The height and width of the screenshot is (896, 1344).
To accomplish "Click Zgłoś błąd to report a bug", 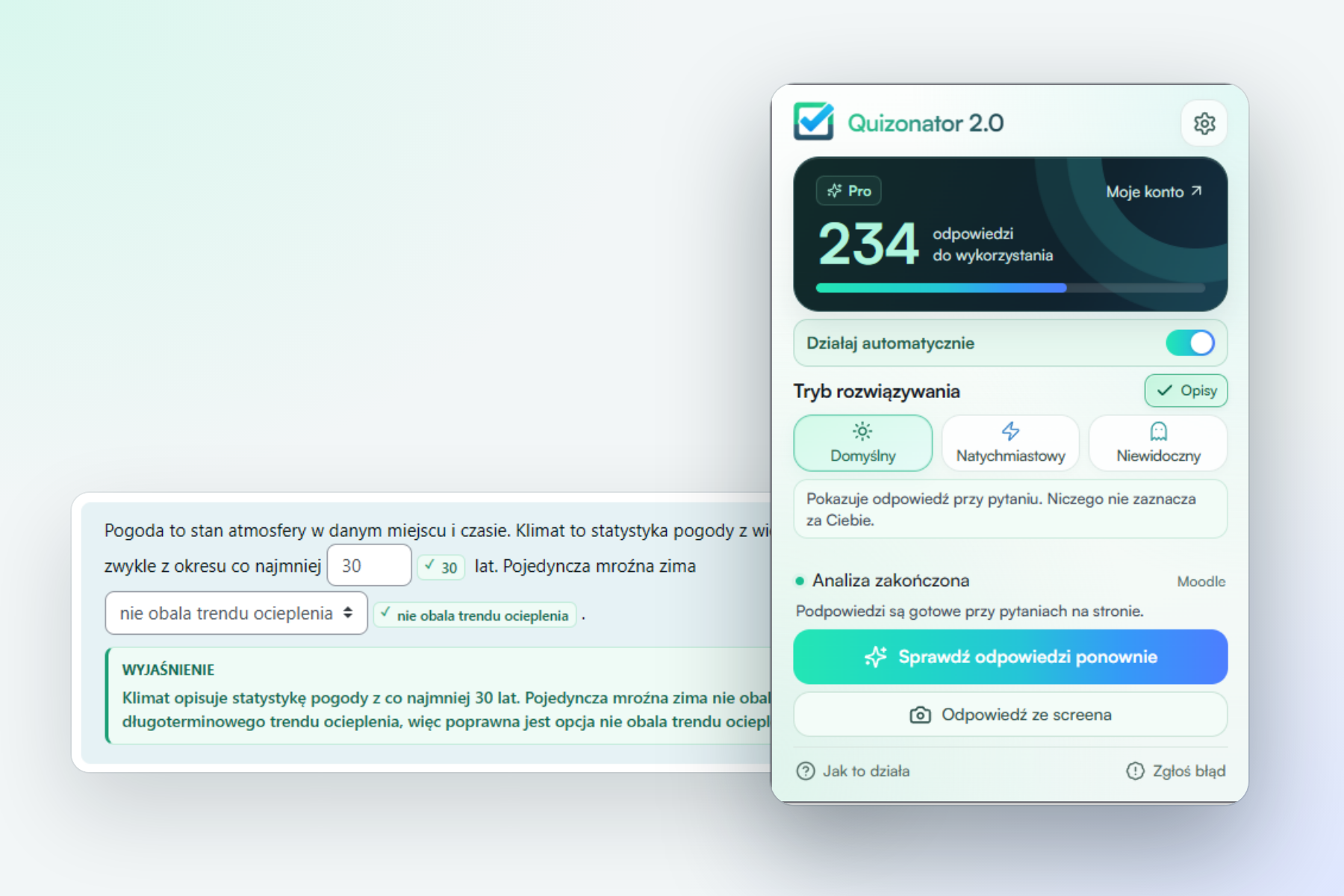I will tap(1175, 771).
